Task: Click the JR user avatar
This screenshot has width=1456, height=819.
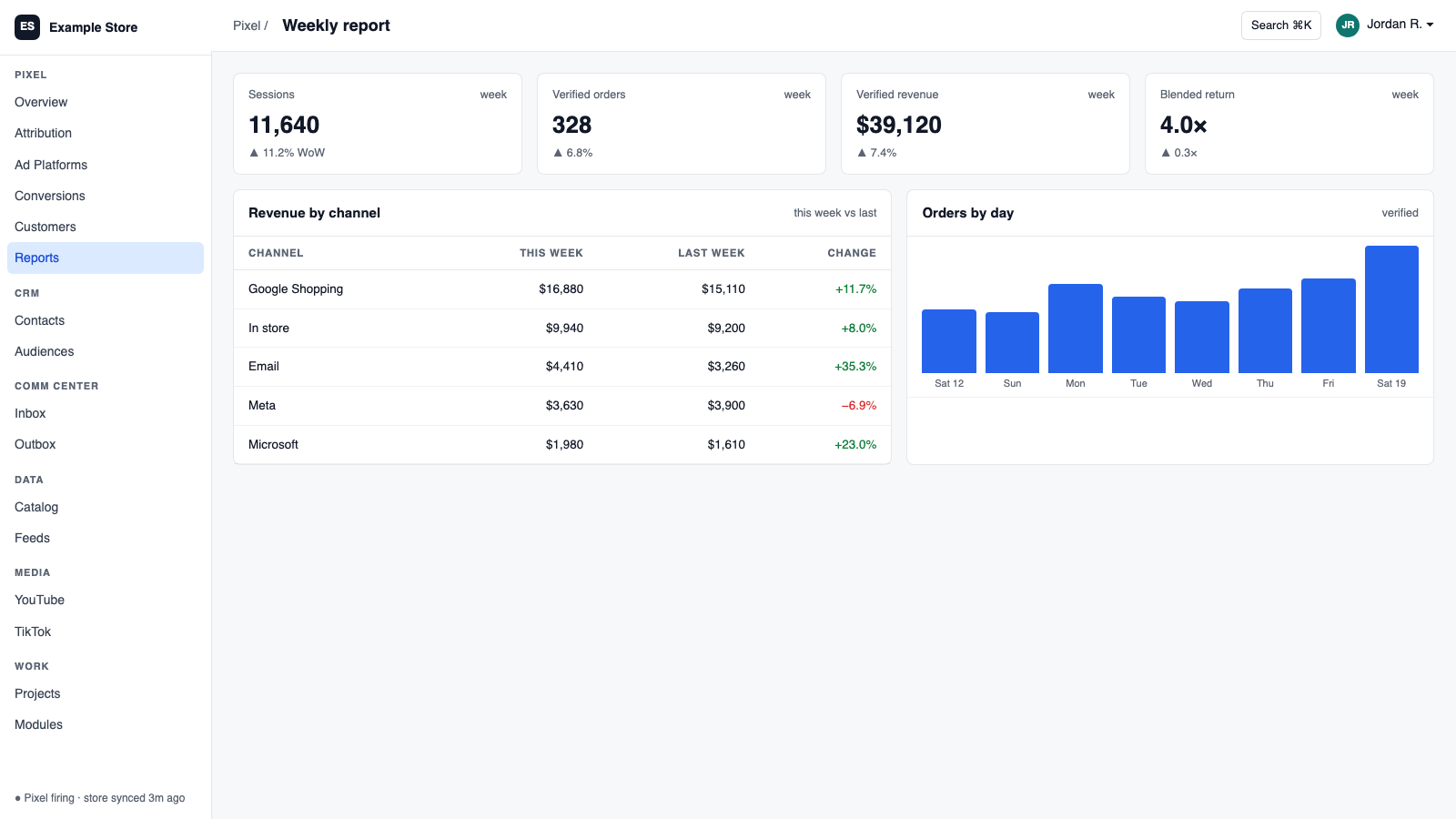Action: tap(1348, 25)
